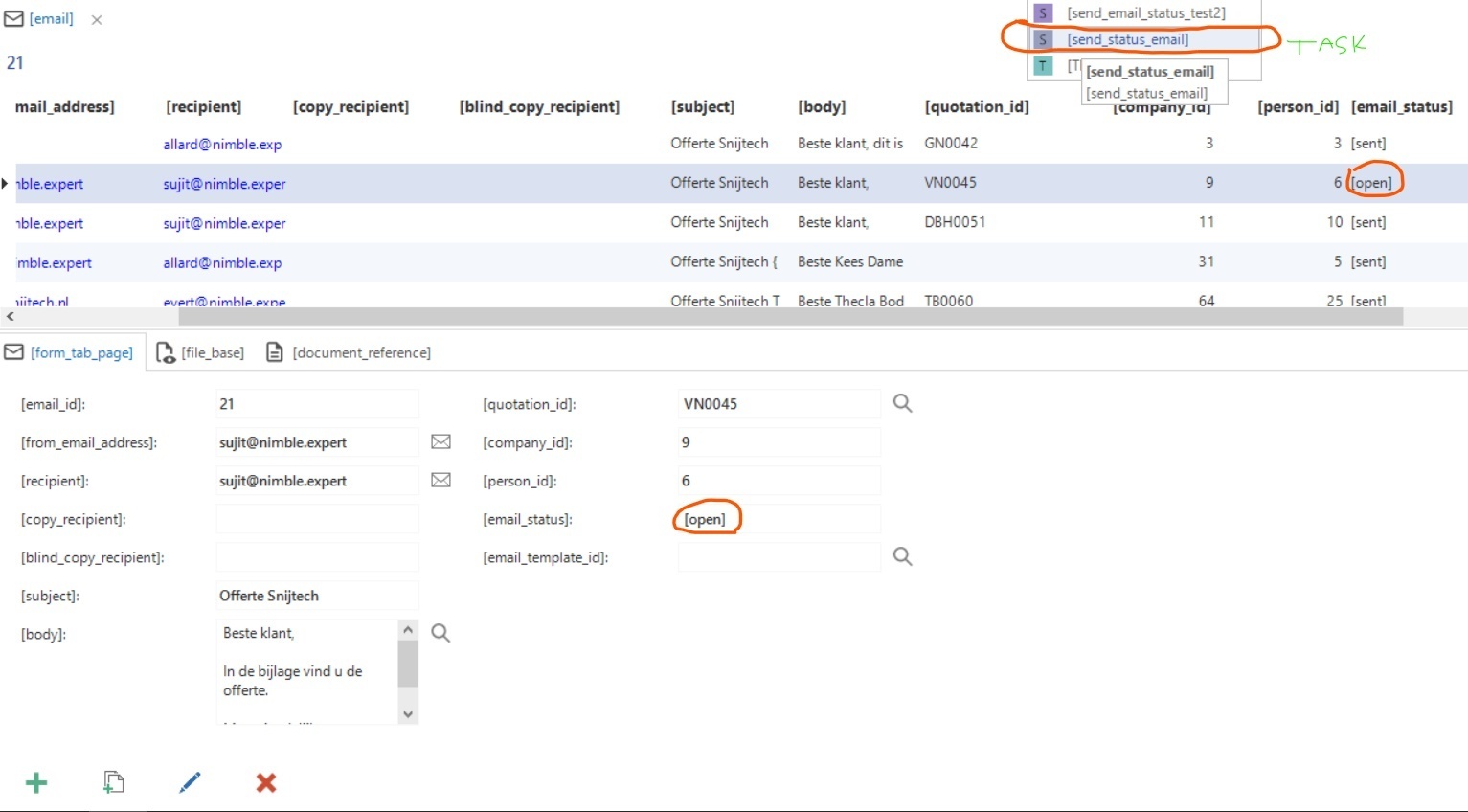Click the copy record icon
Image resolution: width=1468 pixels, height=812 pixels.
coord(113,782)
